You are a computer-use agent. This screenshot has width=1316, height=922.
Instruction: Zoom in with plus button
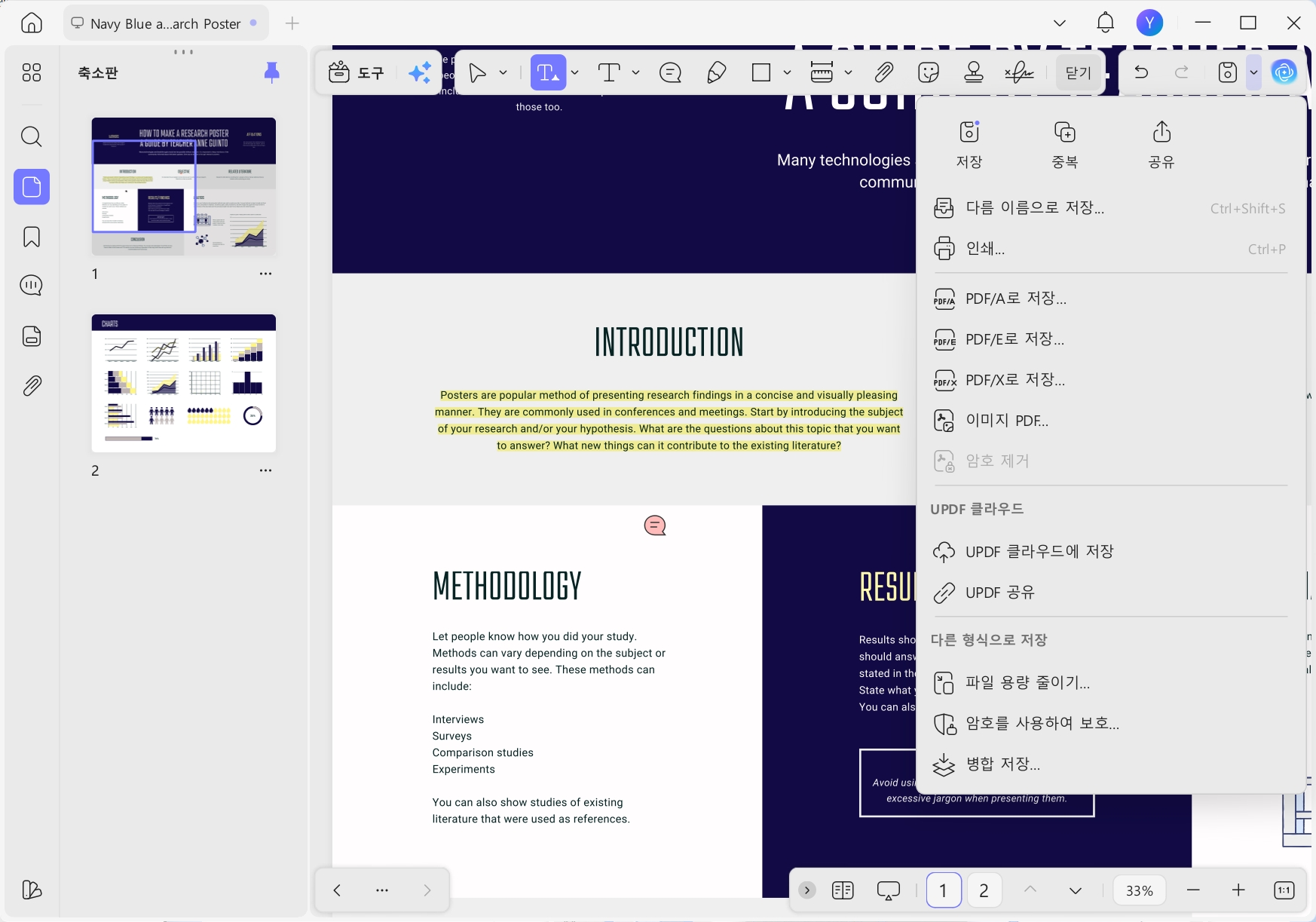pyautogui.click(x=1238, y=890)
